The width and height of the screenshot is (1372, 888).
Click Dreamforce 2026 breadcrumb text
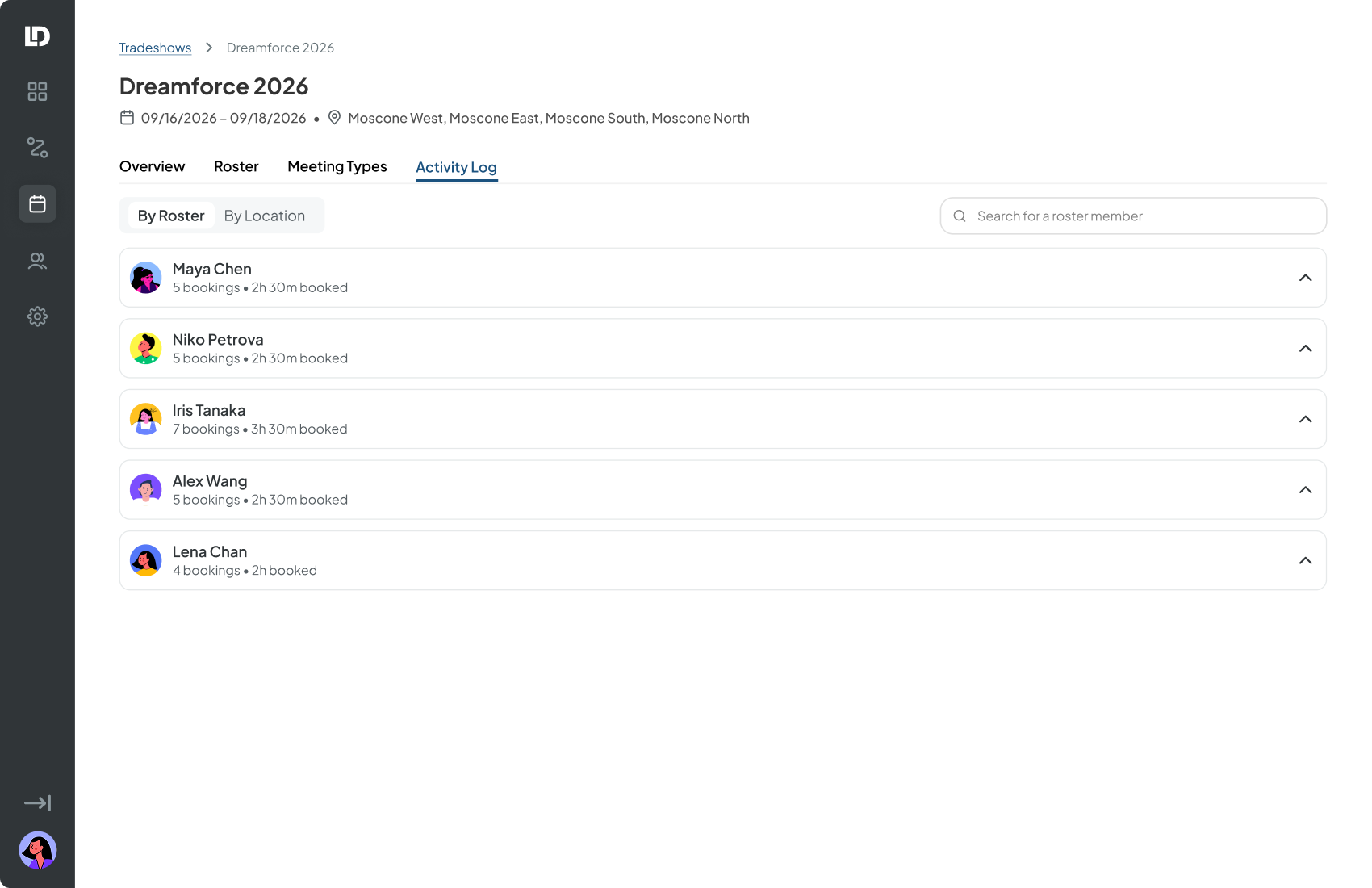point(280,48)
